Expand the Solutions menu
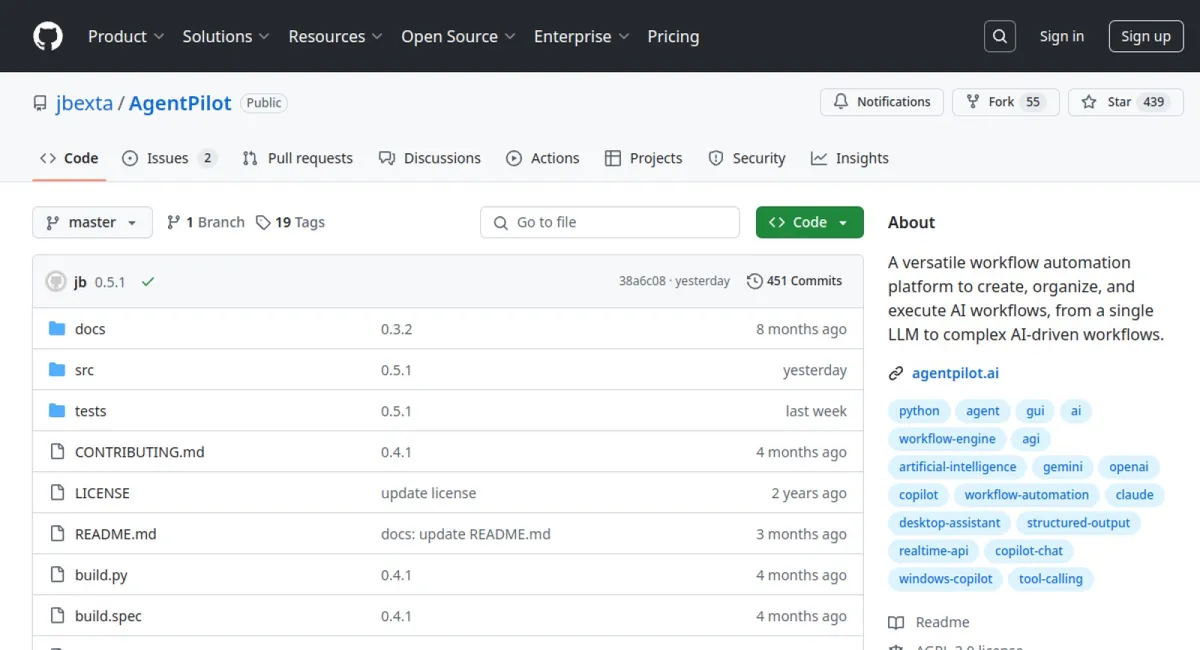 click(226, 36)
